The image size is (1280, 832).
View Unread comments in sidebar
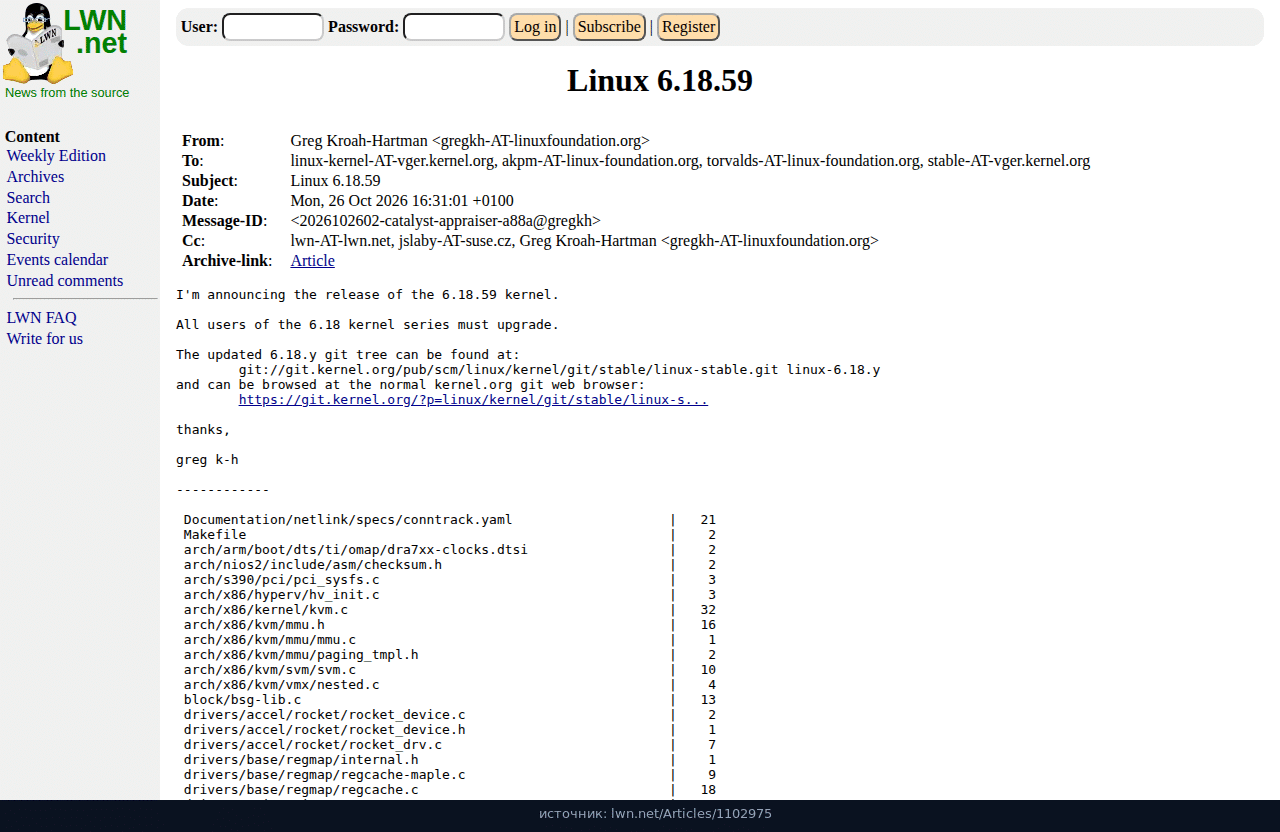point(65,281)
